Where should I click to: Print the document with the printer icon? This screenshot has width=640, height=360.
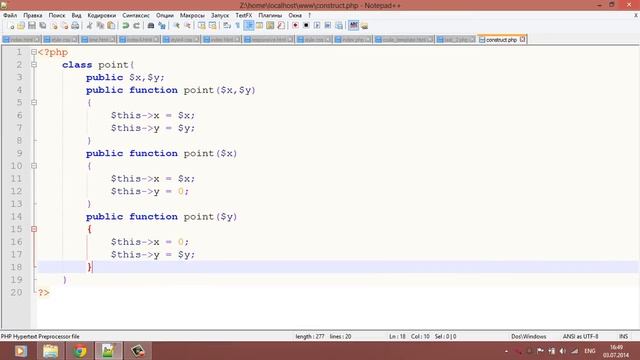pyautogui.click(x=75, y=26)
